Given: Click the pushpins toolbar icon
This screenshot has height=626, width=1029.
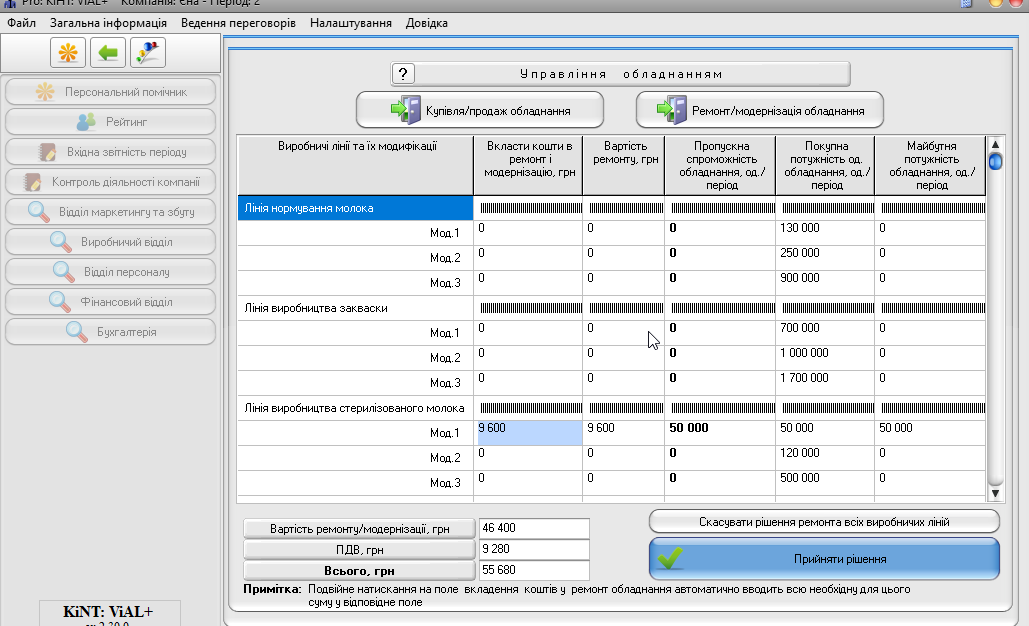Looking at the screenshot, I should 148,52.
